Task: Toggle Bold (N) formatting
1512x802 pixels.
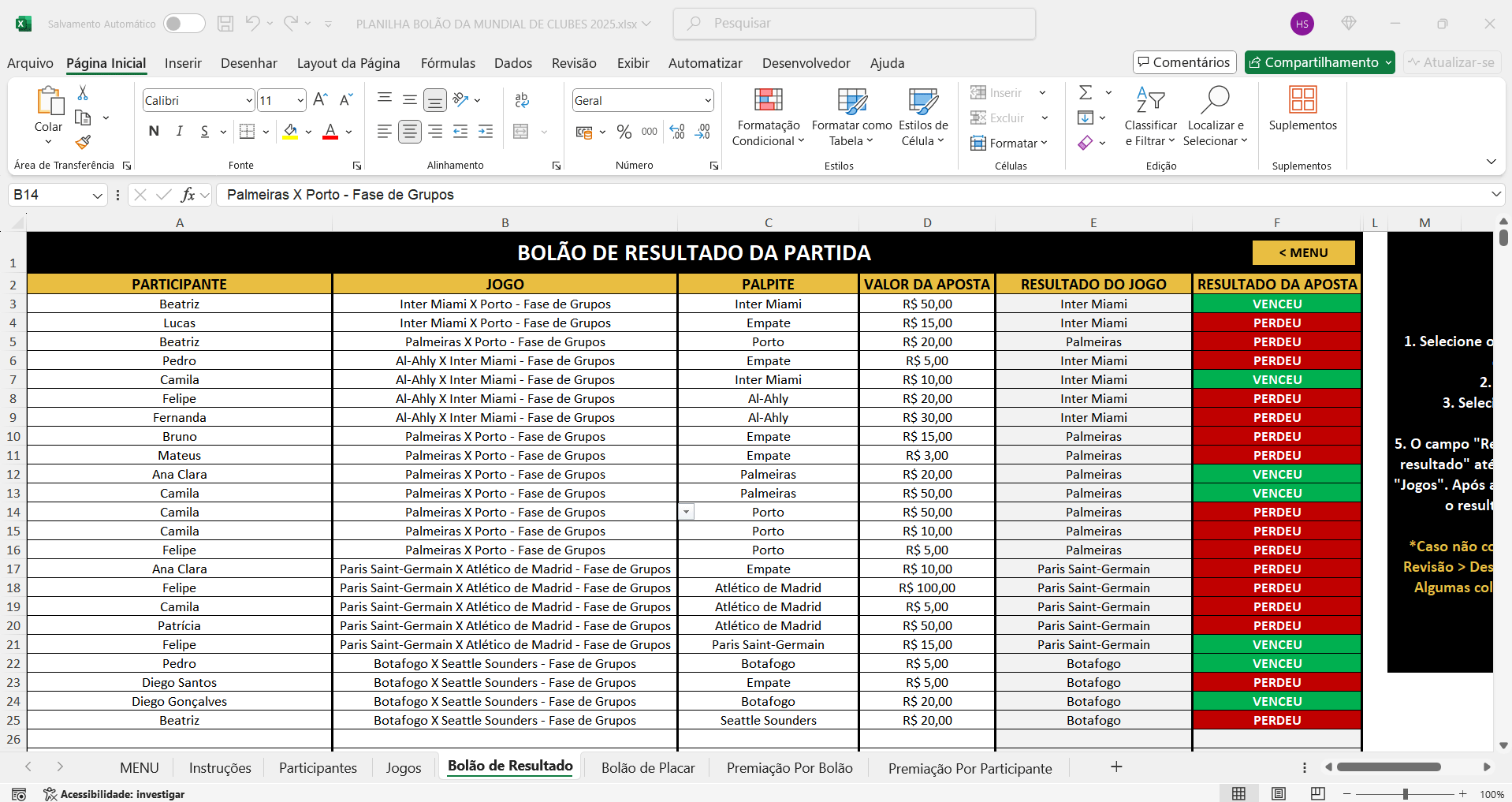Action: pos(154,132)
